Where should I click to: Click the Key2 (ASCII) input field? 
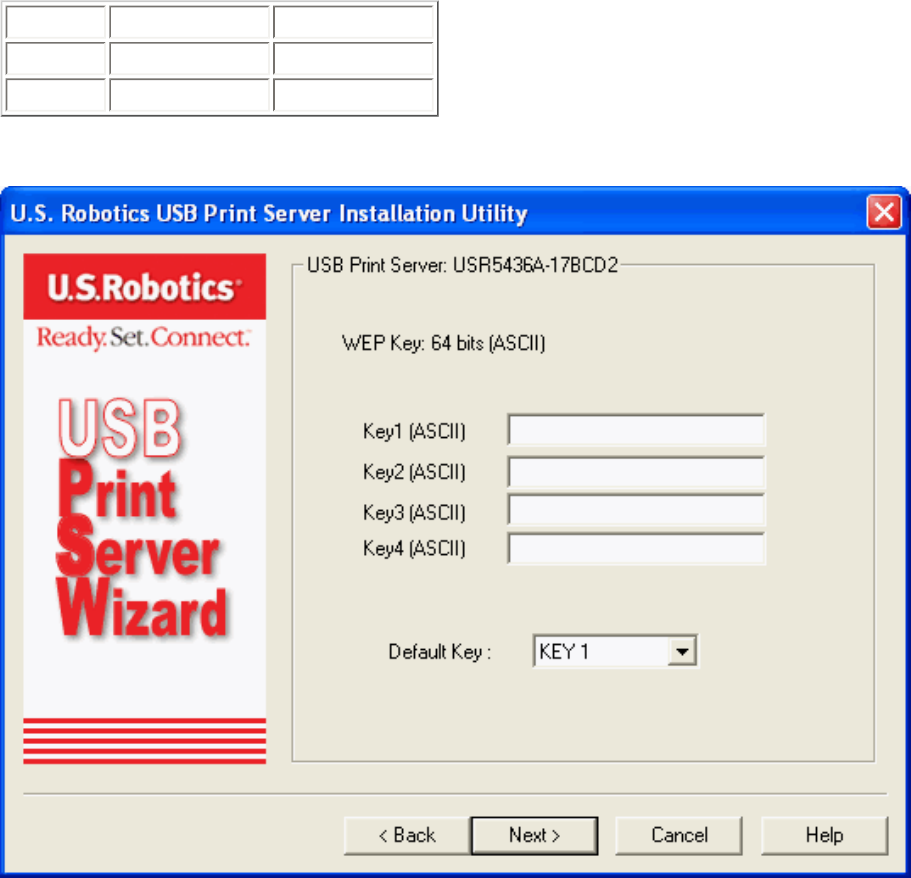click(x=636, y=472)
